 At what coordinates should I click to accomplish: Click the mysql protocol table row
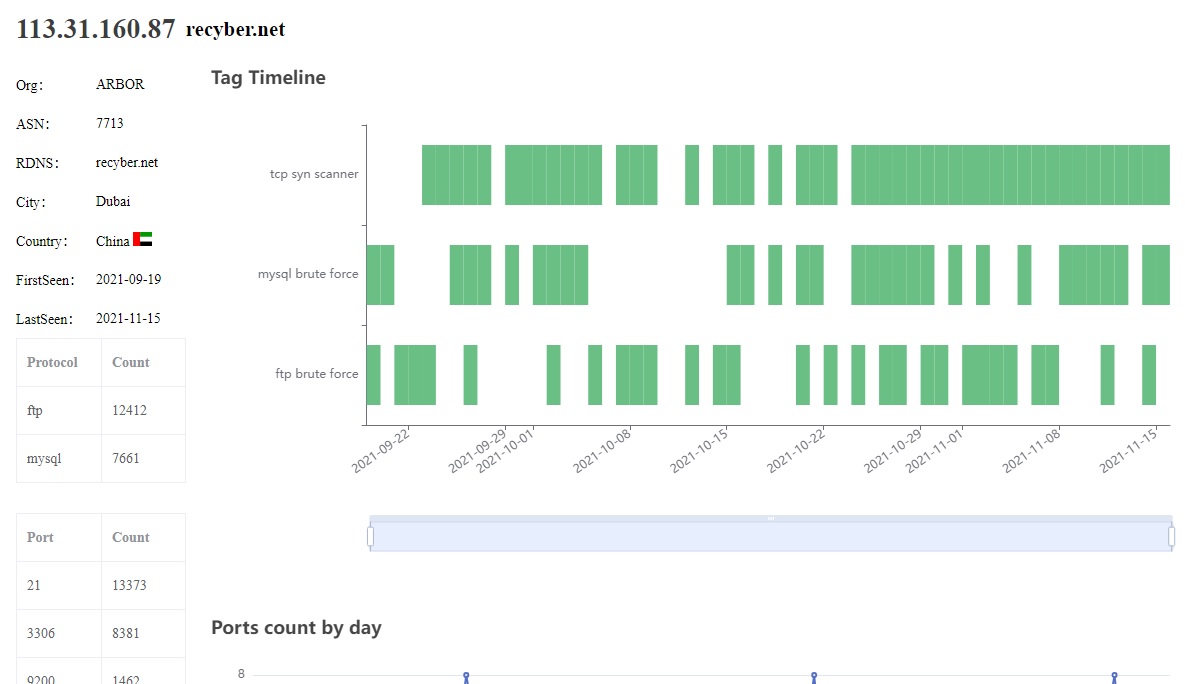coord(101,458)
